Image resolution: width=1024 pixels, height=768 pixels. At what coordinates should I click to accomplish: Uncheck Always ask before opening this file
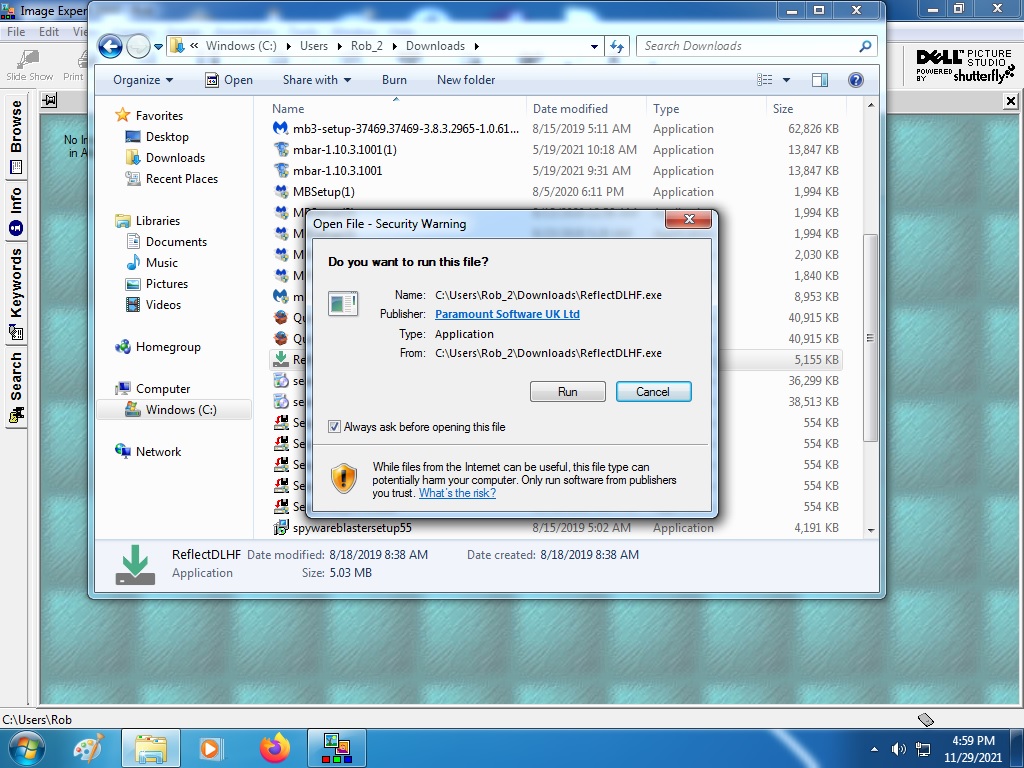(x=334, y=427)
